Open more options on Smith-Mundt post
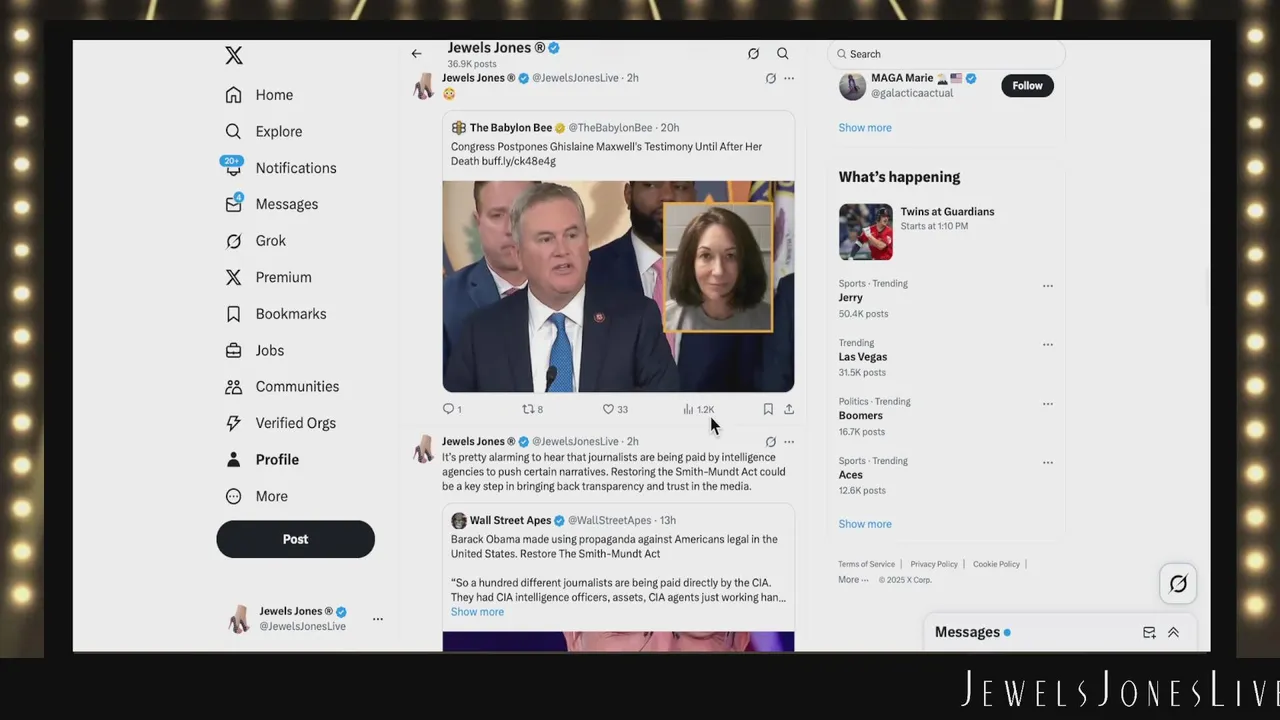 789,442
